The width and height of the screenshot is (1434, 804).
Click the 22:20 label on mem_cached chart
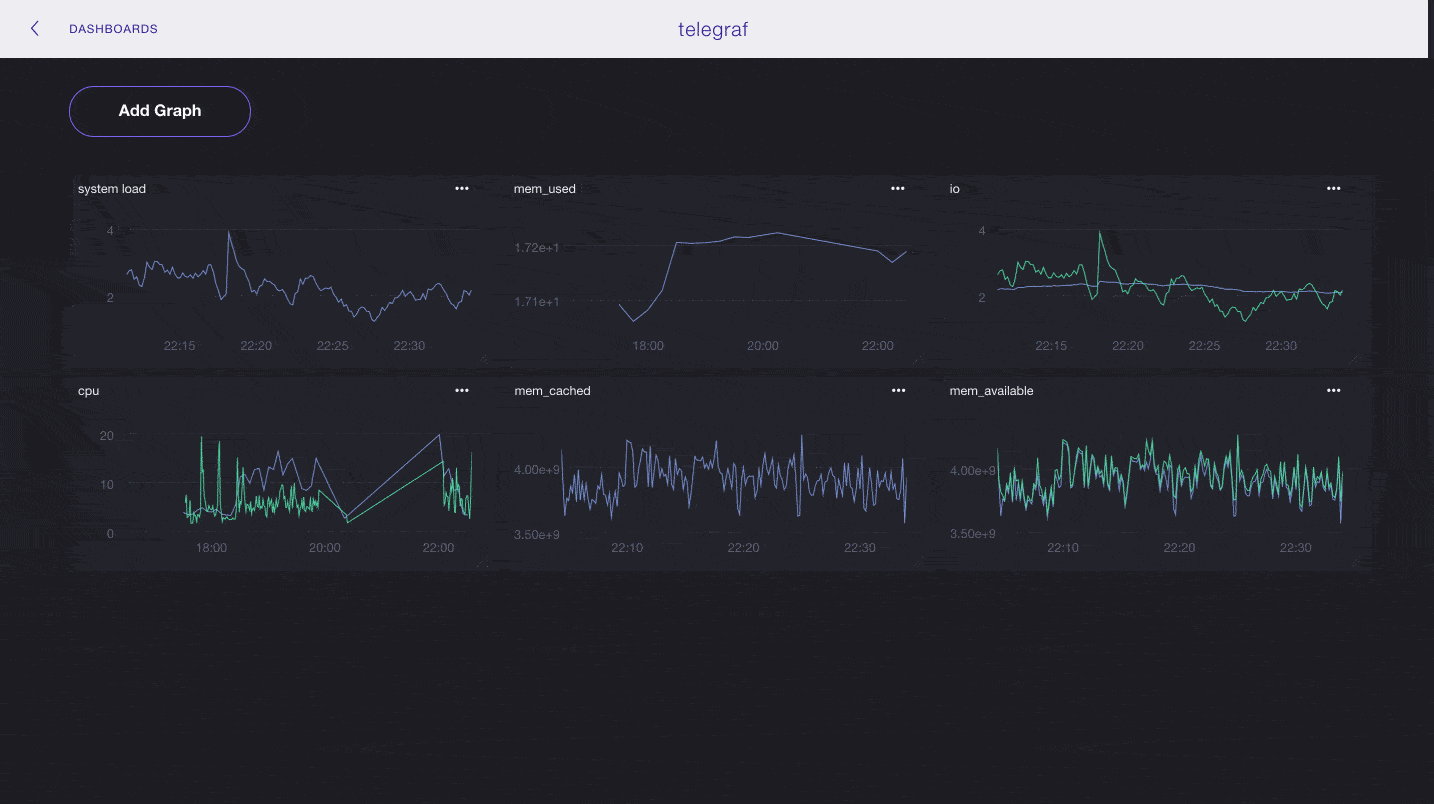[743, 548]
